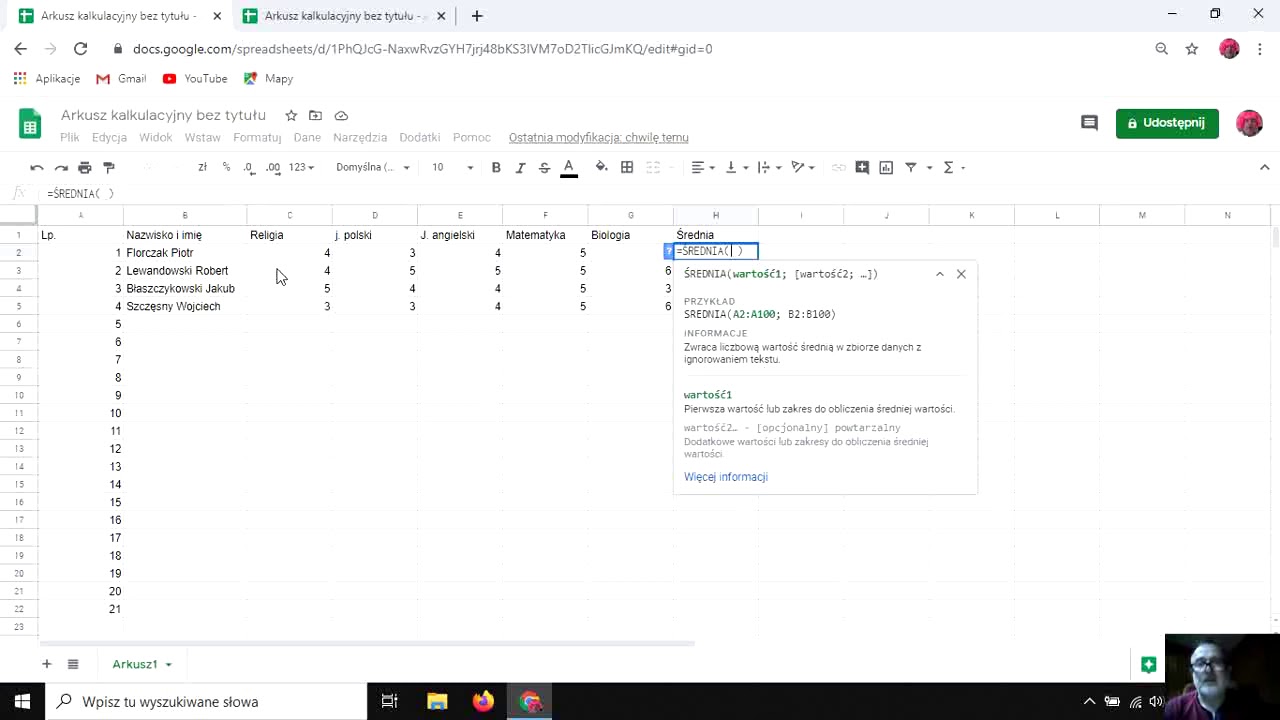This screenshot has width=1280, height=720.
Task: Open the Arkusz1 sheet tab menu arrow
Action: pyautogui.click(x=168, y=665)
